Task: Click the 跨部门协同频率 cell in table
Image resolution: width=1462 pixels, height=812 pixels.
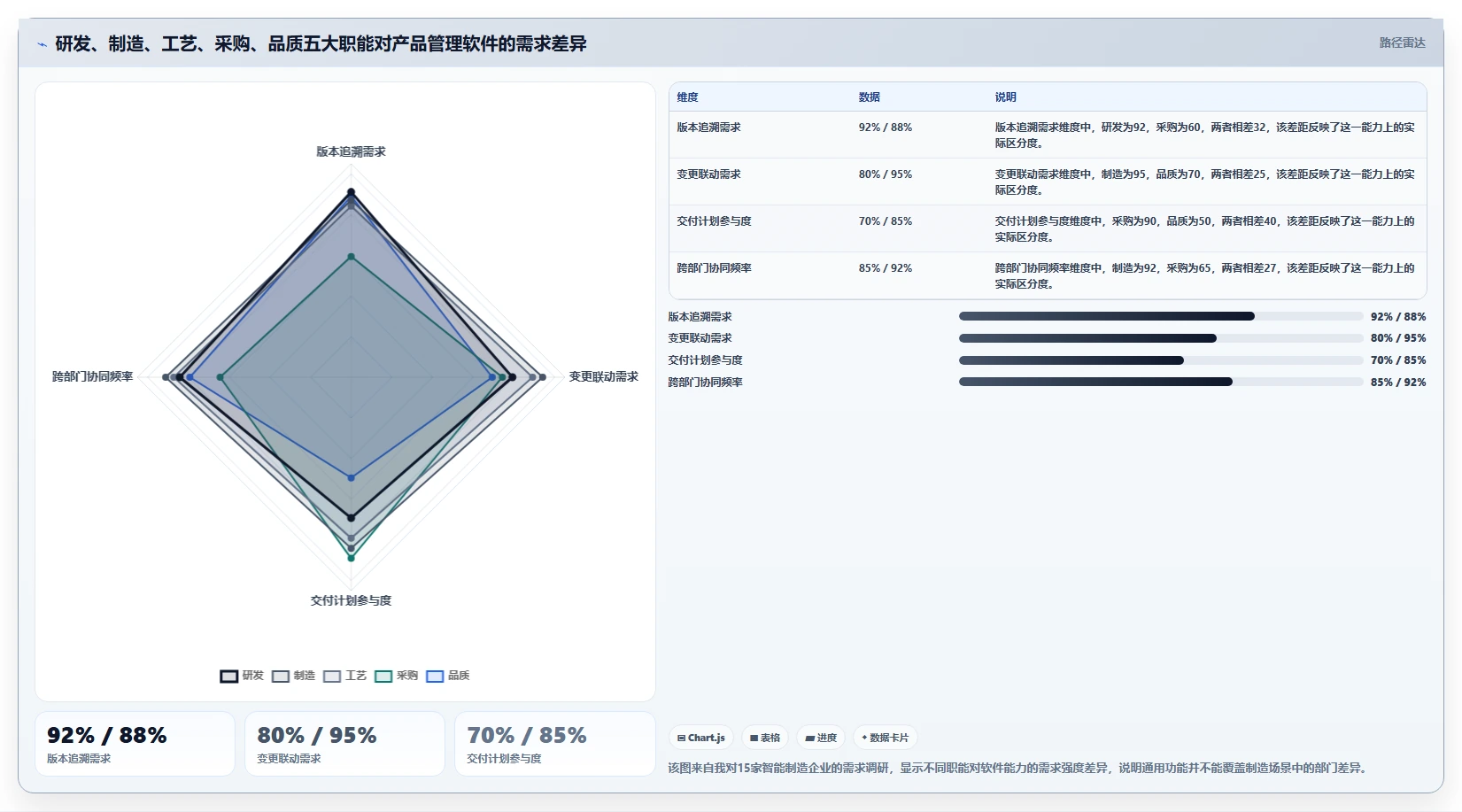Action: coord(714,268)
